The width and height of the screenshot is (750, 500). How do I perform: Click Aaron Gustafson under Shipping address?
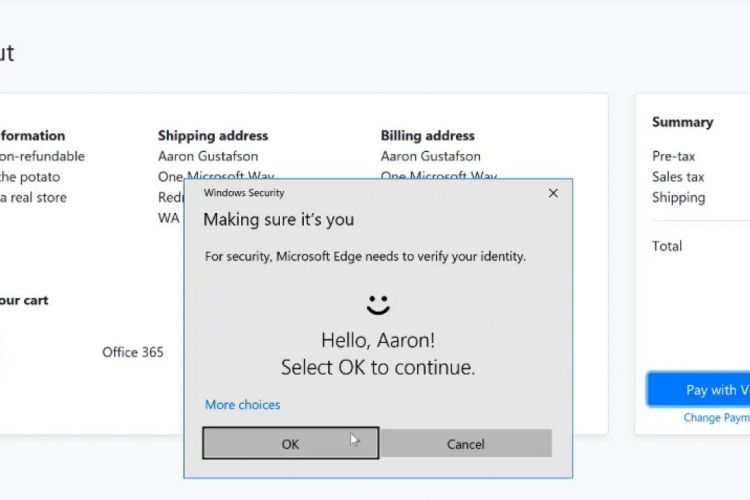pyautogui.click(x=208, y=156)
